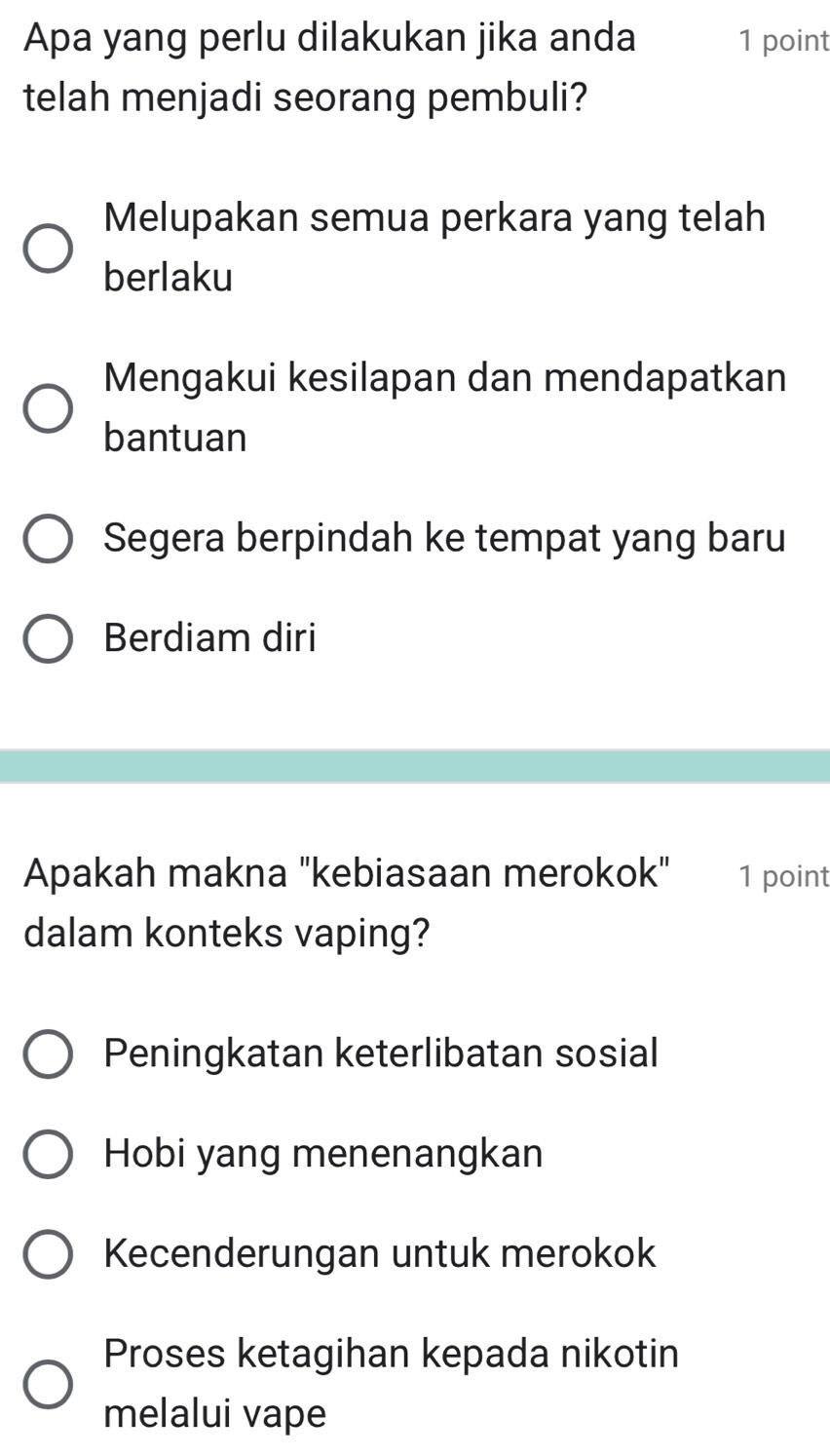Tap the 'Peningkatan keterlibatan sosial' answer text
This screenshot has width=830, height=1456.
(x=381, y=1053)
